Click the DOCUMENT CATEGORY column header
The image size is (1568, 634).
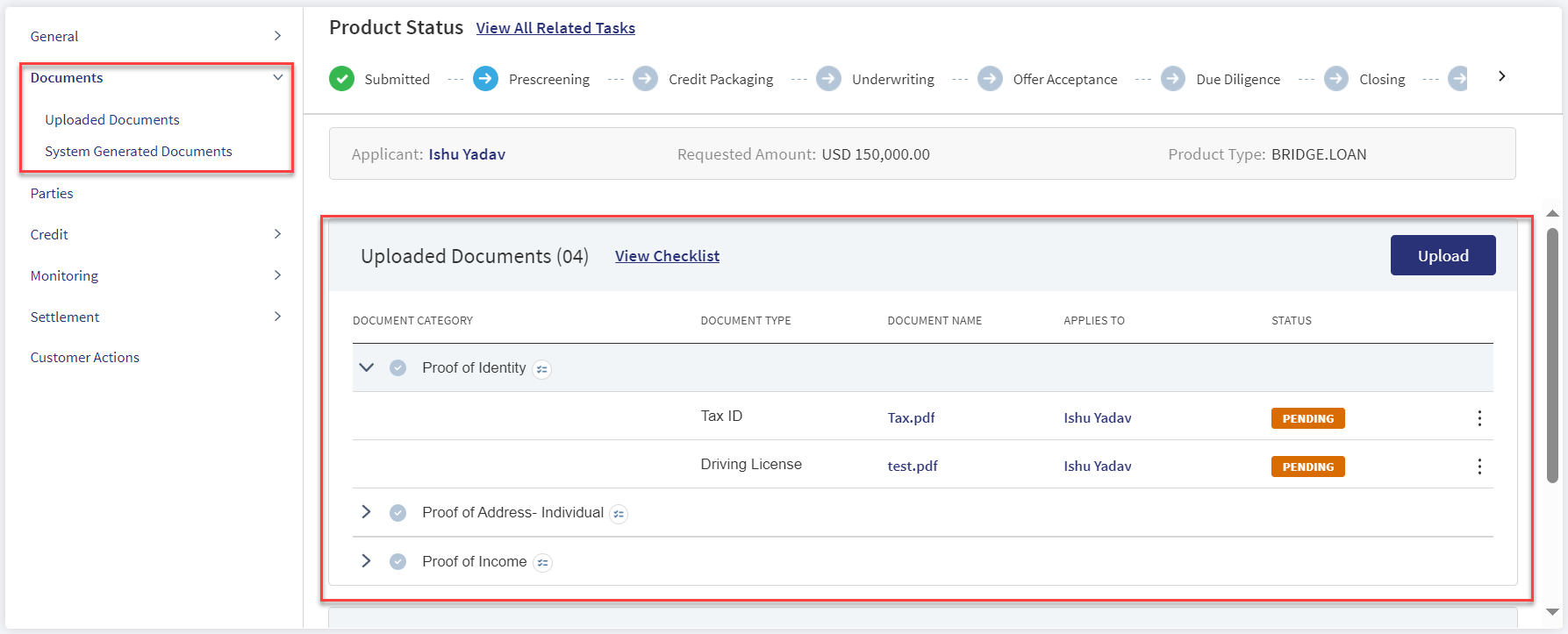412,321
